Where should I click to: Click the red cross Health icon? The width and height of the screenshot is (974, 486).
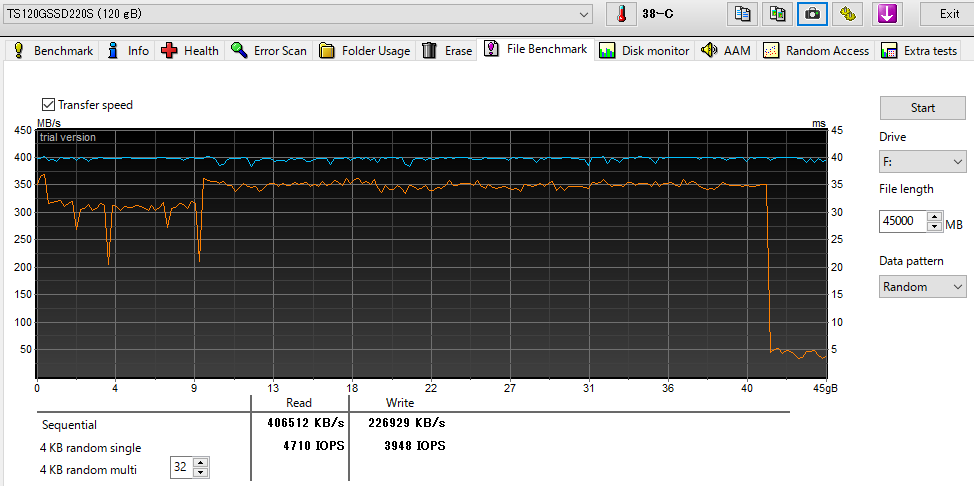pyautogui.click(x=169, y=51)
